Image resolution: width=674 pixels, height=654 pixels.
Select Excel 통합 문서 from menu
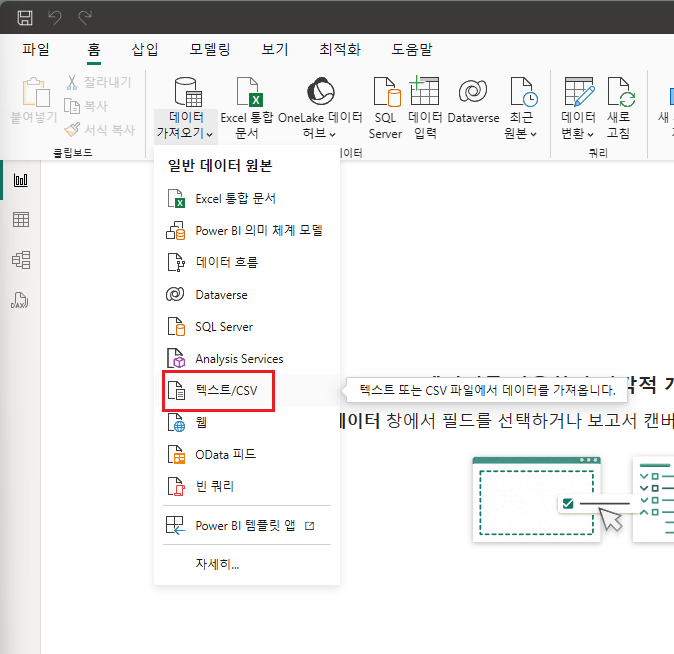(247, 199)
